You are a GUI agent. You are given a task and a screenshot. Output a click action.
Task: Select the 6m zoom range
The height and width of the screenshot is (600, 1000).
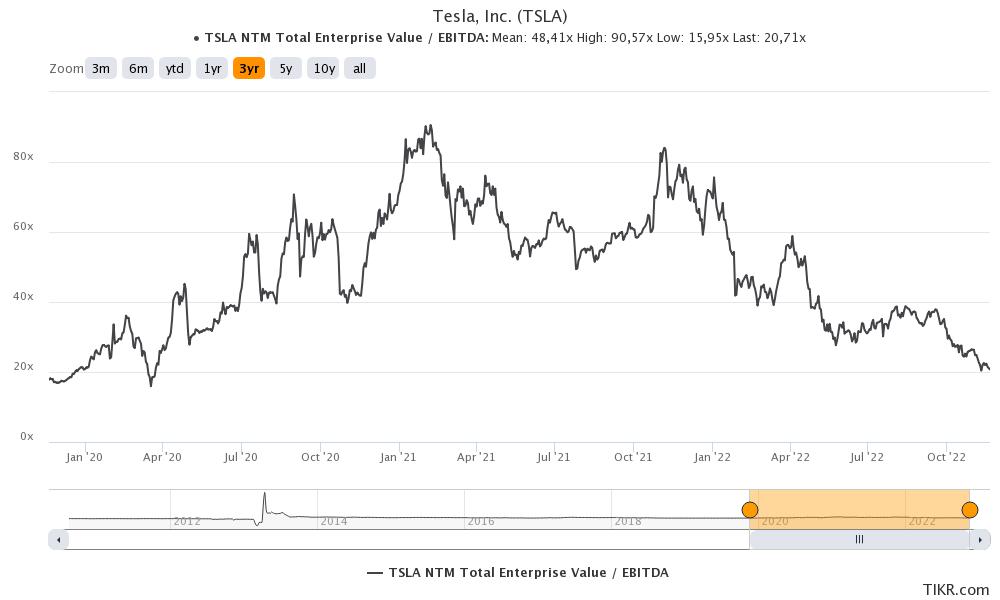138,68
